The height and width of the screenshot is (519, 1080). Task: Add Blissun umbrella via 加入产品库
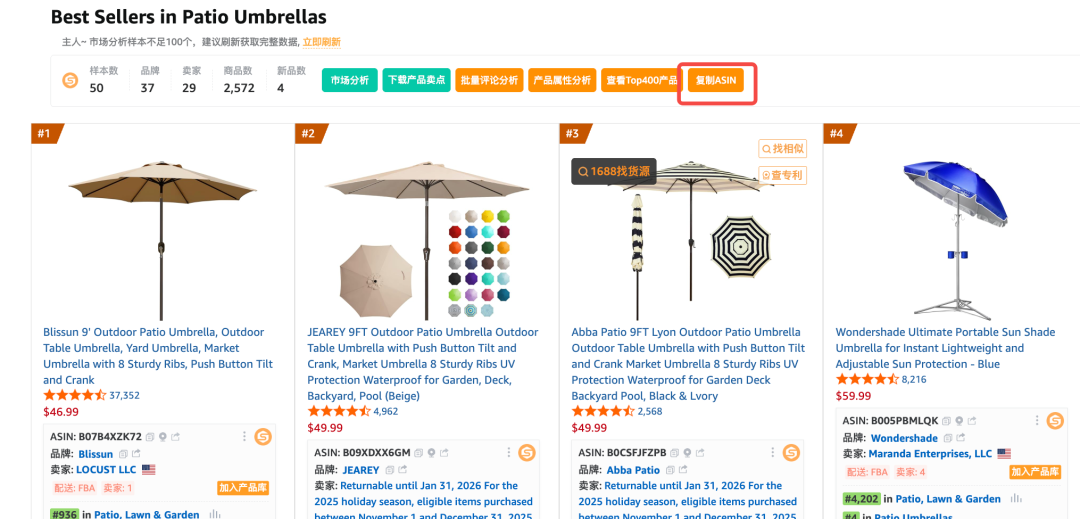coord(243,487)
